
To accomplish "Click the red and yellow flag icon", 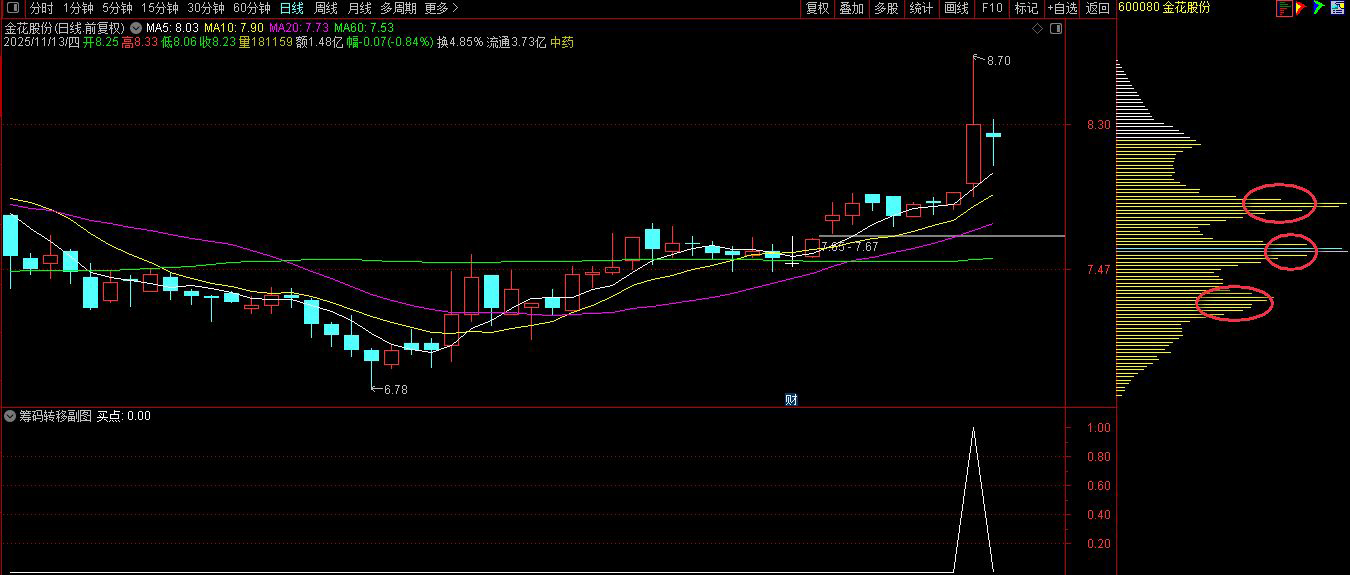I will click(x=1301, y=8).
